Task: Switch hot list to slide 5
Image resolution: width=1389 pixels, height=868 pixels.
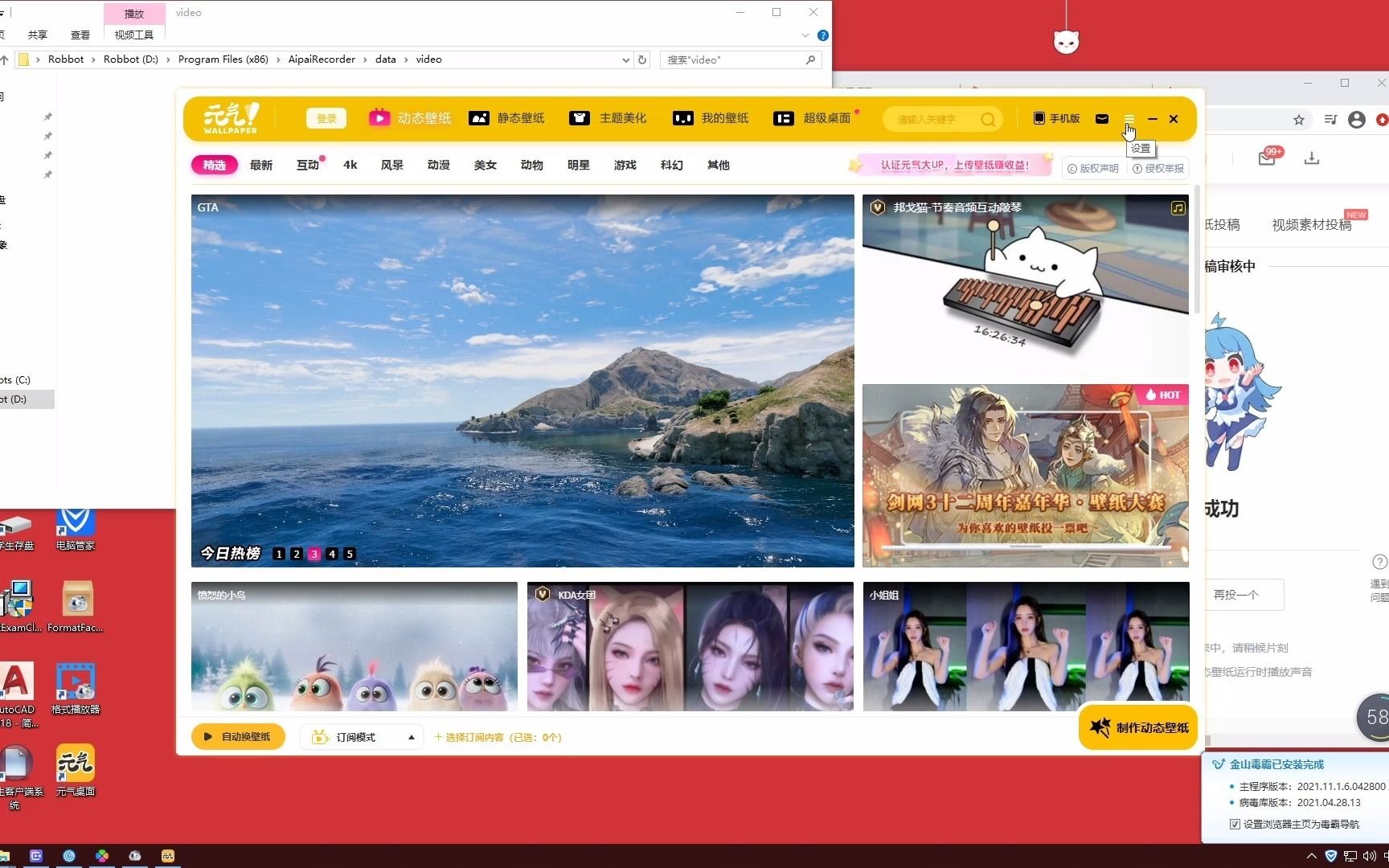Action: (350, 554)
